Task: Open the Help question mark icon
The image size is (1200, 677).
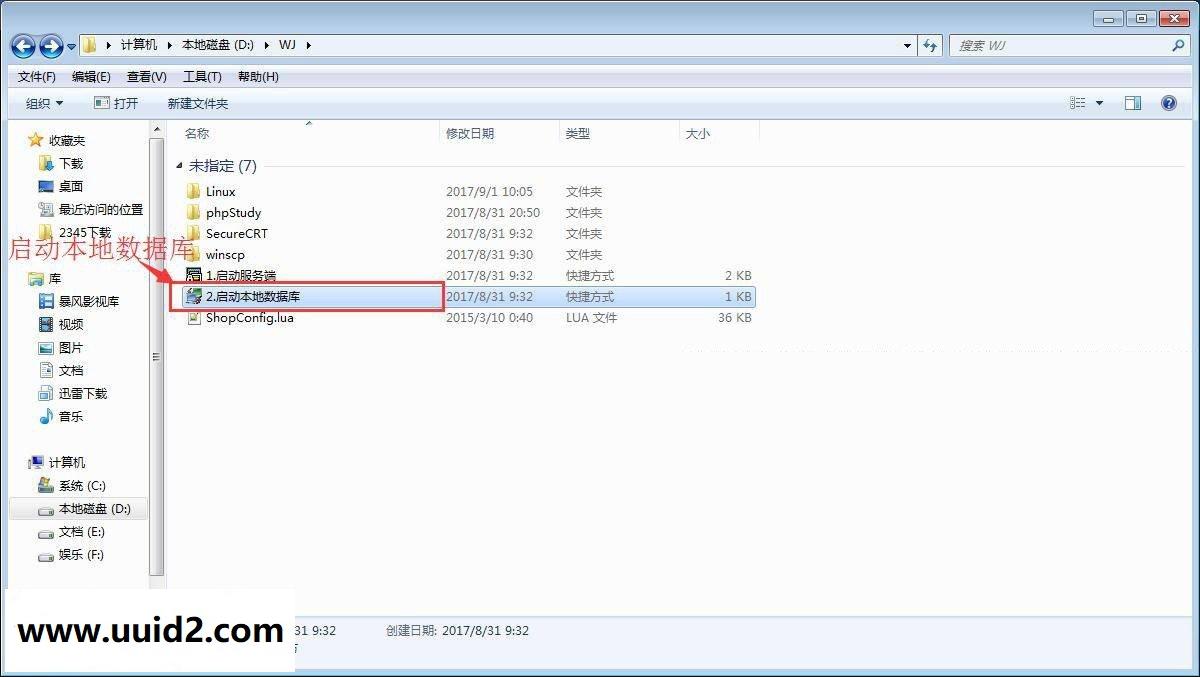Action: [1168, 102]
